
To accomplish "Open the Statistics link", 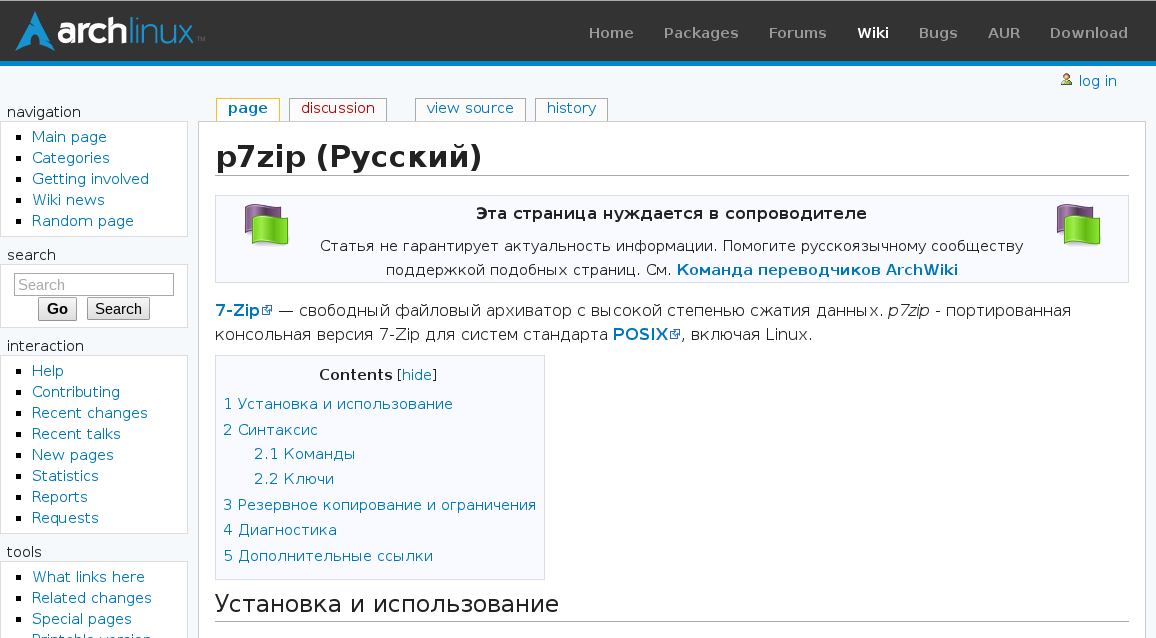I will point(65,476).
